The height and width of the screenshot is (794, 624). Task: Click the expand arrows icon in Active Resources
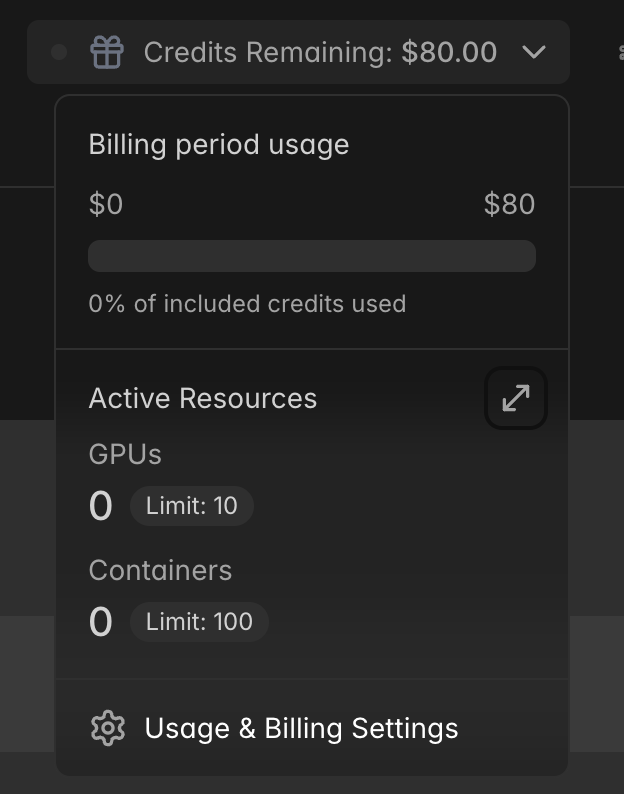tap(516, 398)
